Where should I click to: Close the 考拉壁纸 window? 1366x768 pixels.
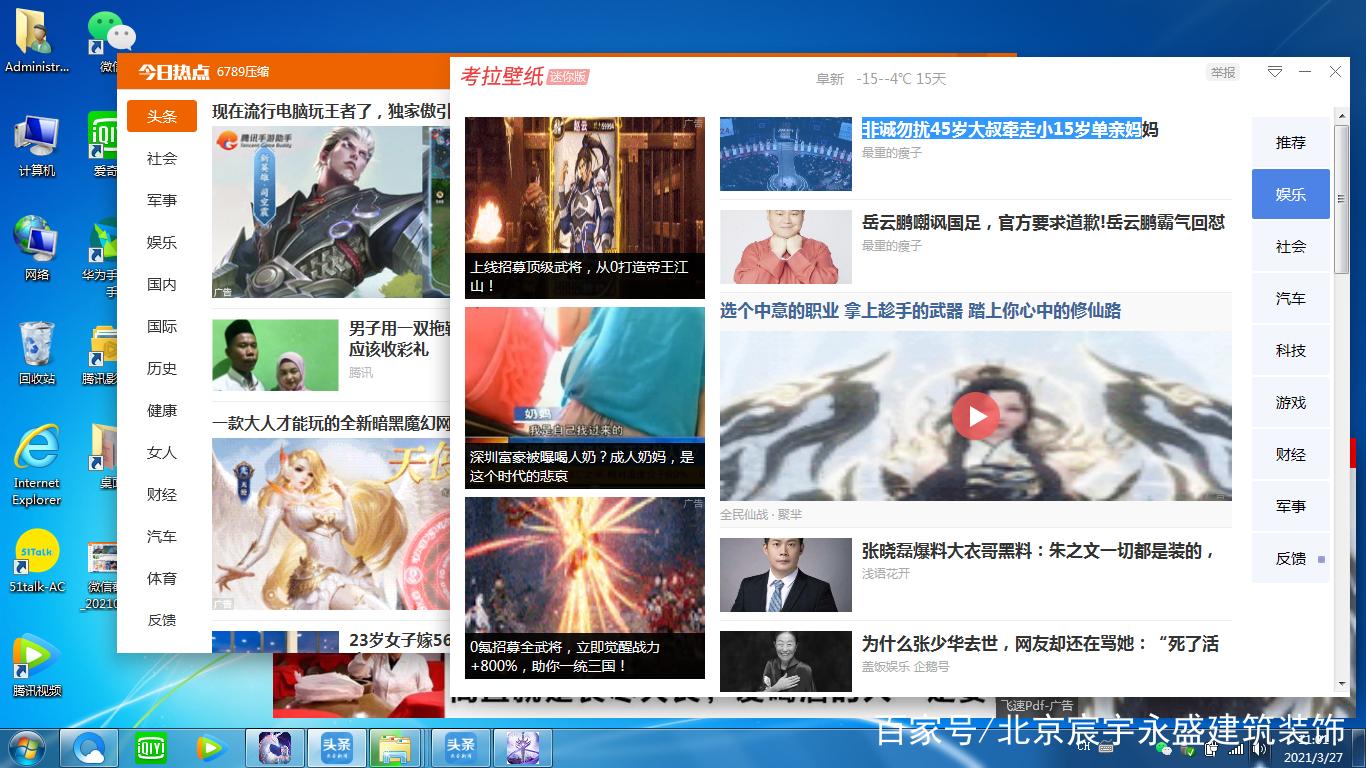point(1335,72)
